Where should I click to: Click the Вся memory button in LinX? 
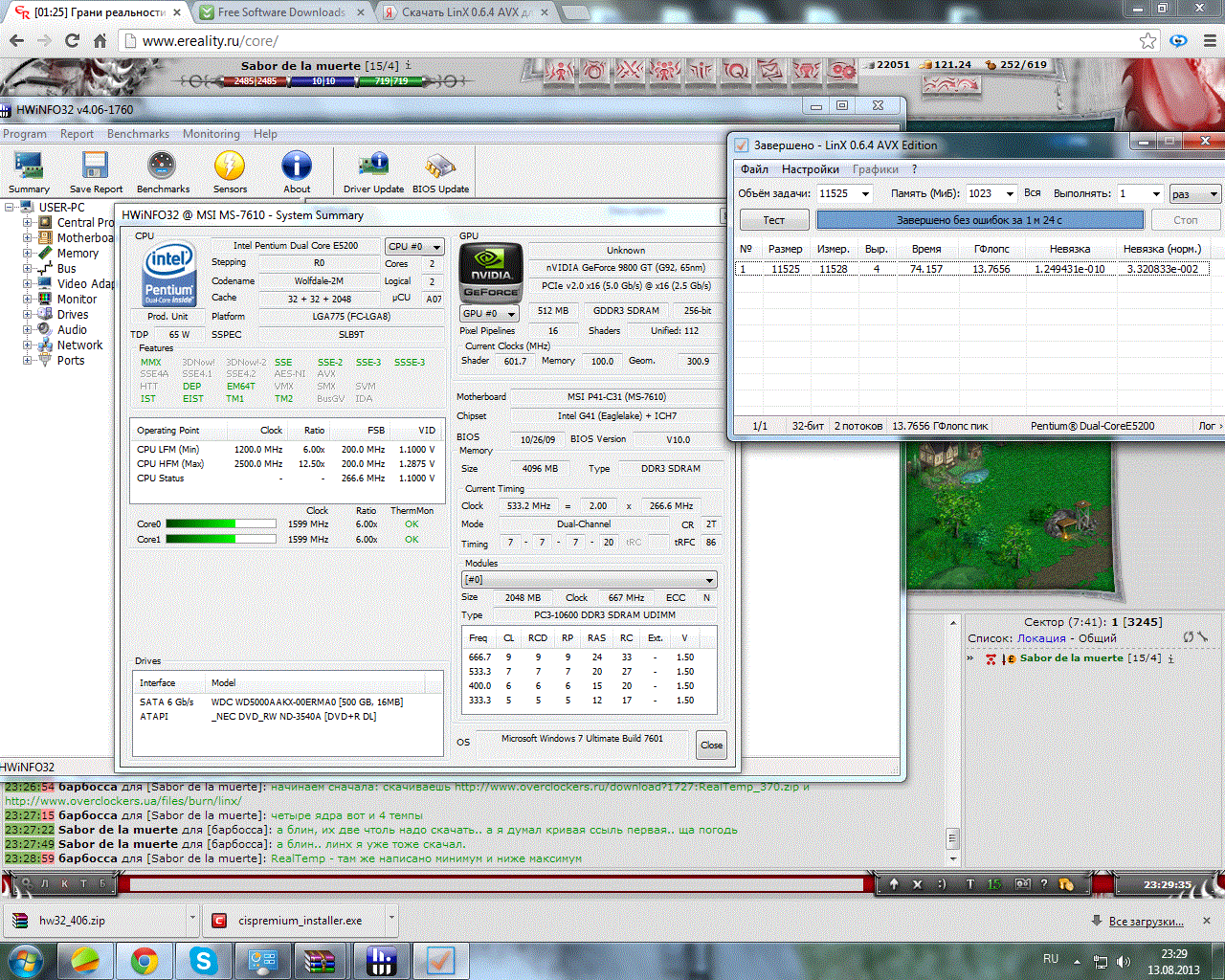click(1033, 192)
